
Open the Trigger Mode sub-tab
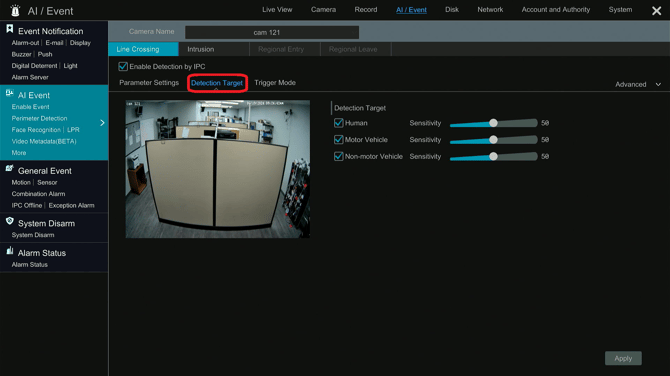pos(275,83)
